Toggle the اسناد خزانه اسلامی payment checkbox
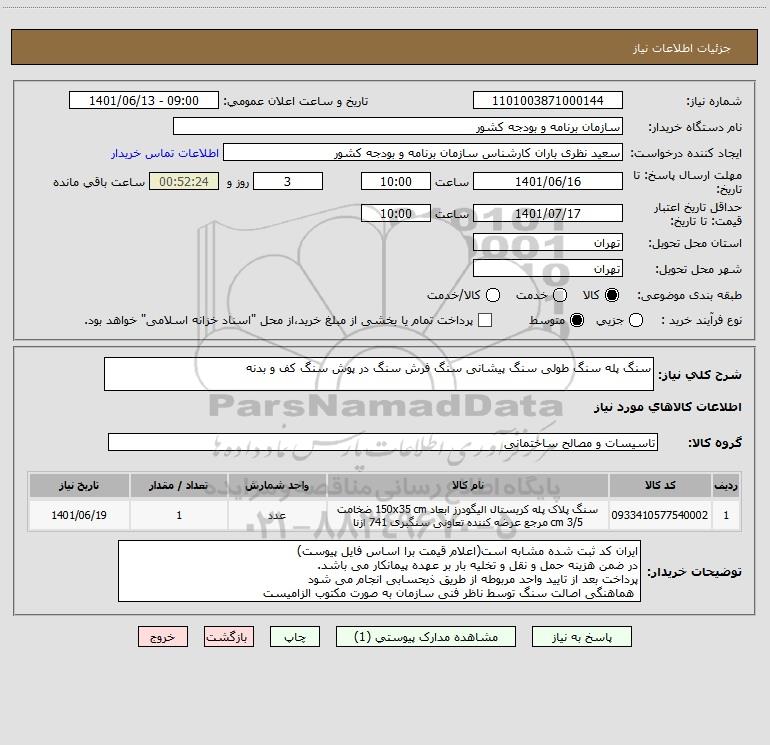The height and width of the screenshot is (745, 770). click(485, 320)
